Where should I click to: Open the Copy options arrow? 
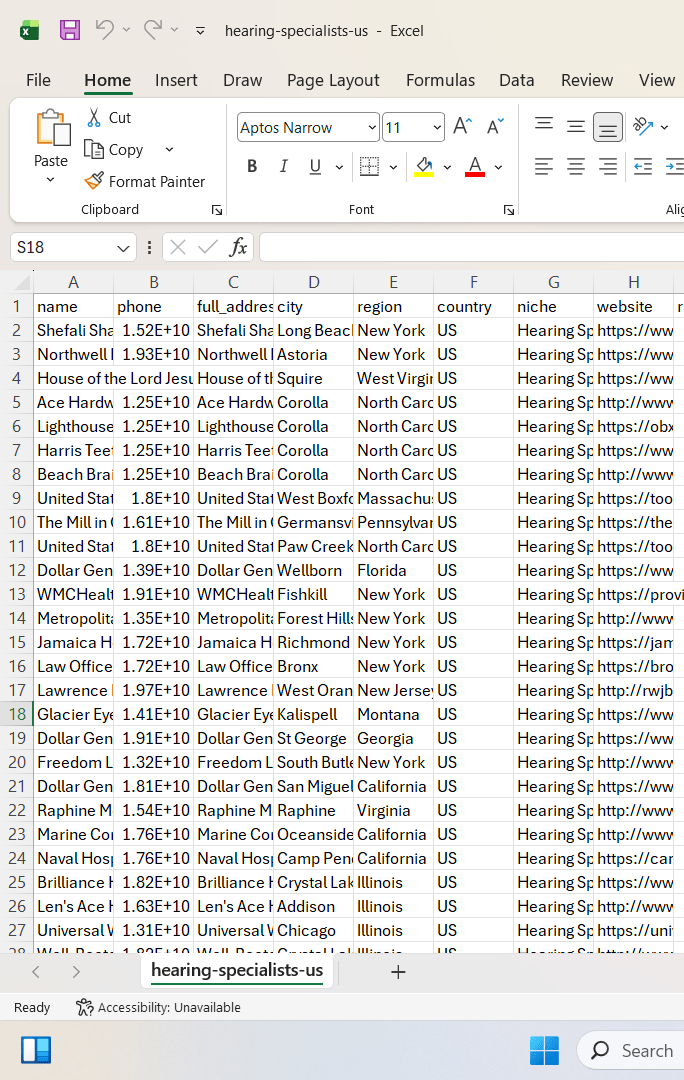pyautogui.click(x=169, y=149)
